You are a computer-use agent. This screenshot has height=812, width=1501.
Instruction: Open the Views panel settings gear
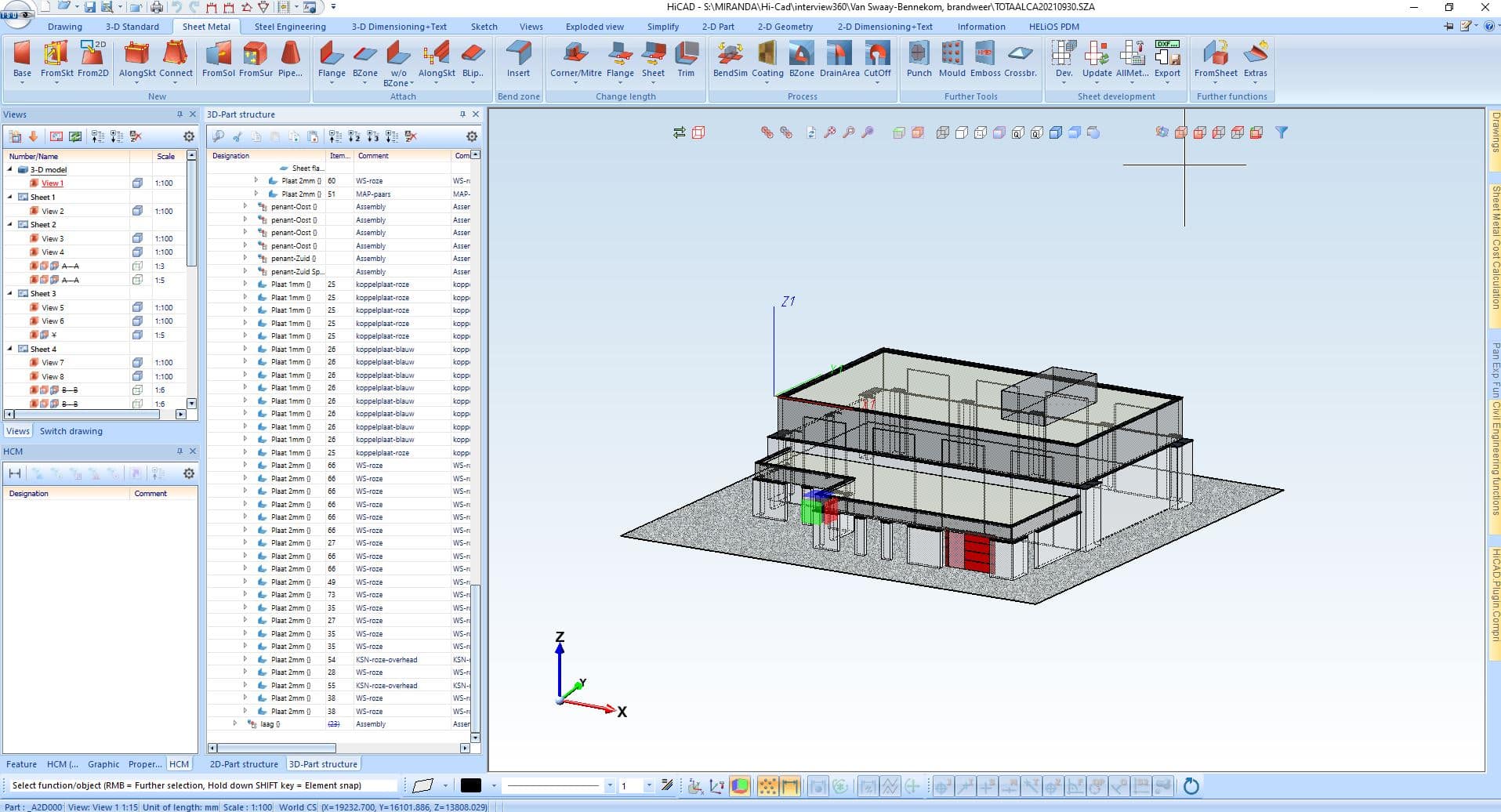tap(189, 136)
